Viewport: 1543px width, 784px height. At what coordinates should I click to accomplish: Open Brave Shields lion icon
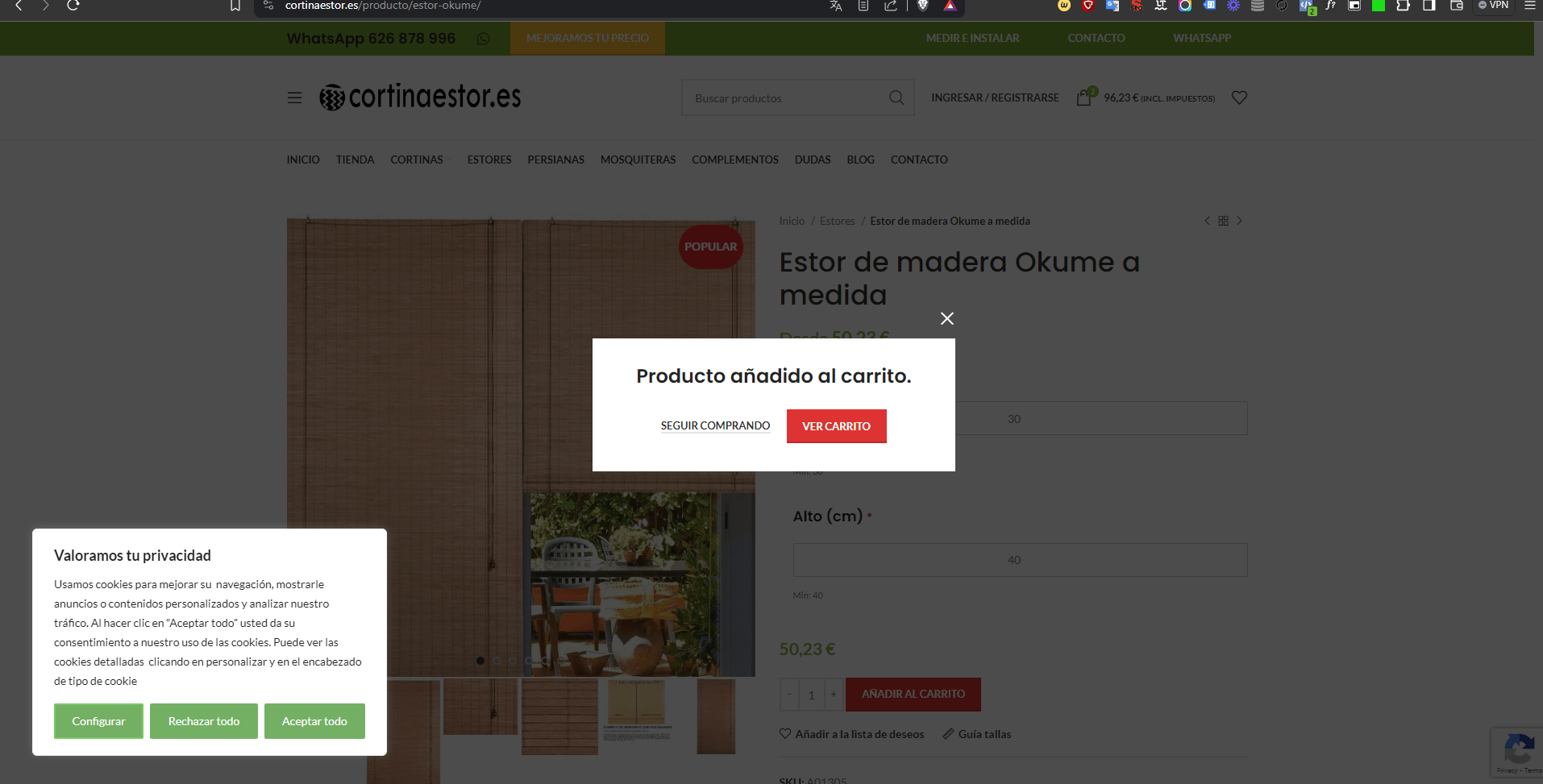click(923, 6)
